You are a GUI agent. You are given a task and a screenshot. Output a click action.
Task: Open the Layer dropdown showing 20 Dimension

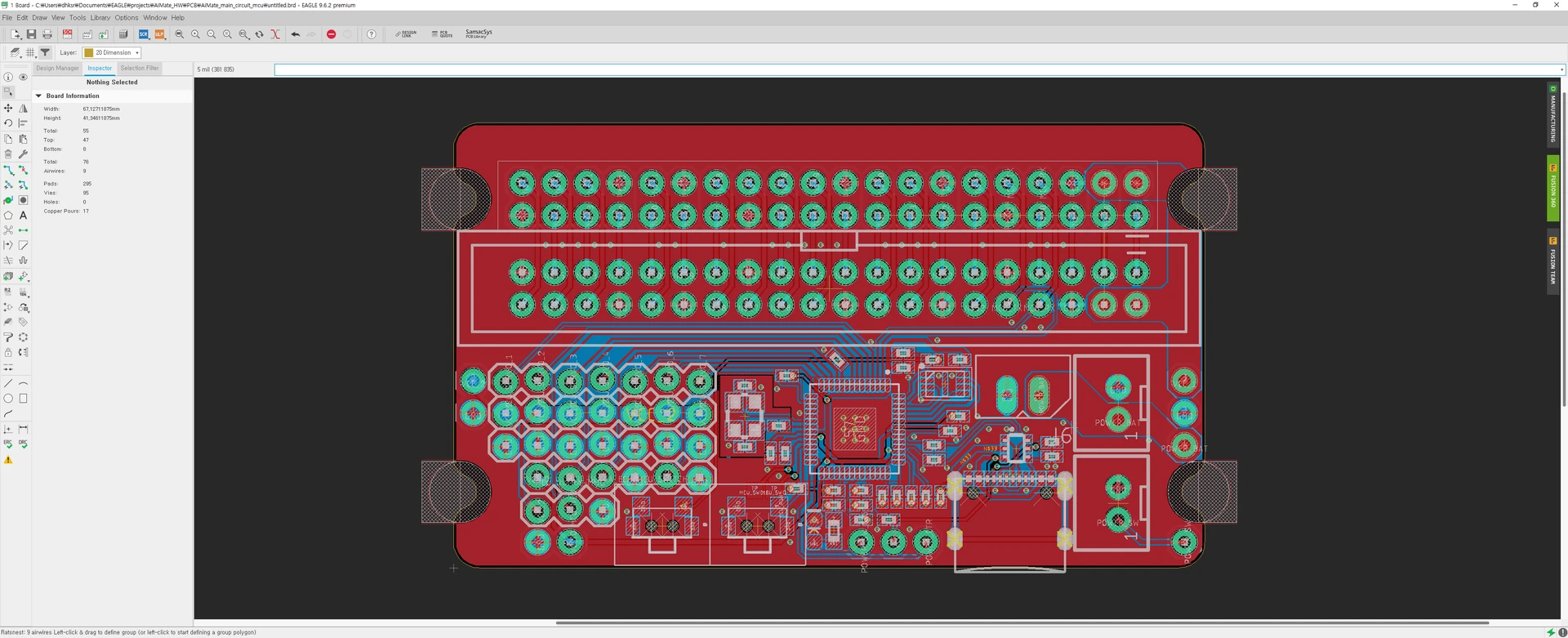pos(112,52)
